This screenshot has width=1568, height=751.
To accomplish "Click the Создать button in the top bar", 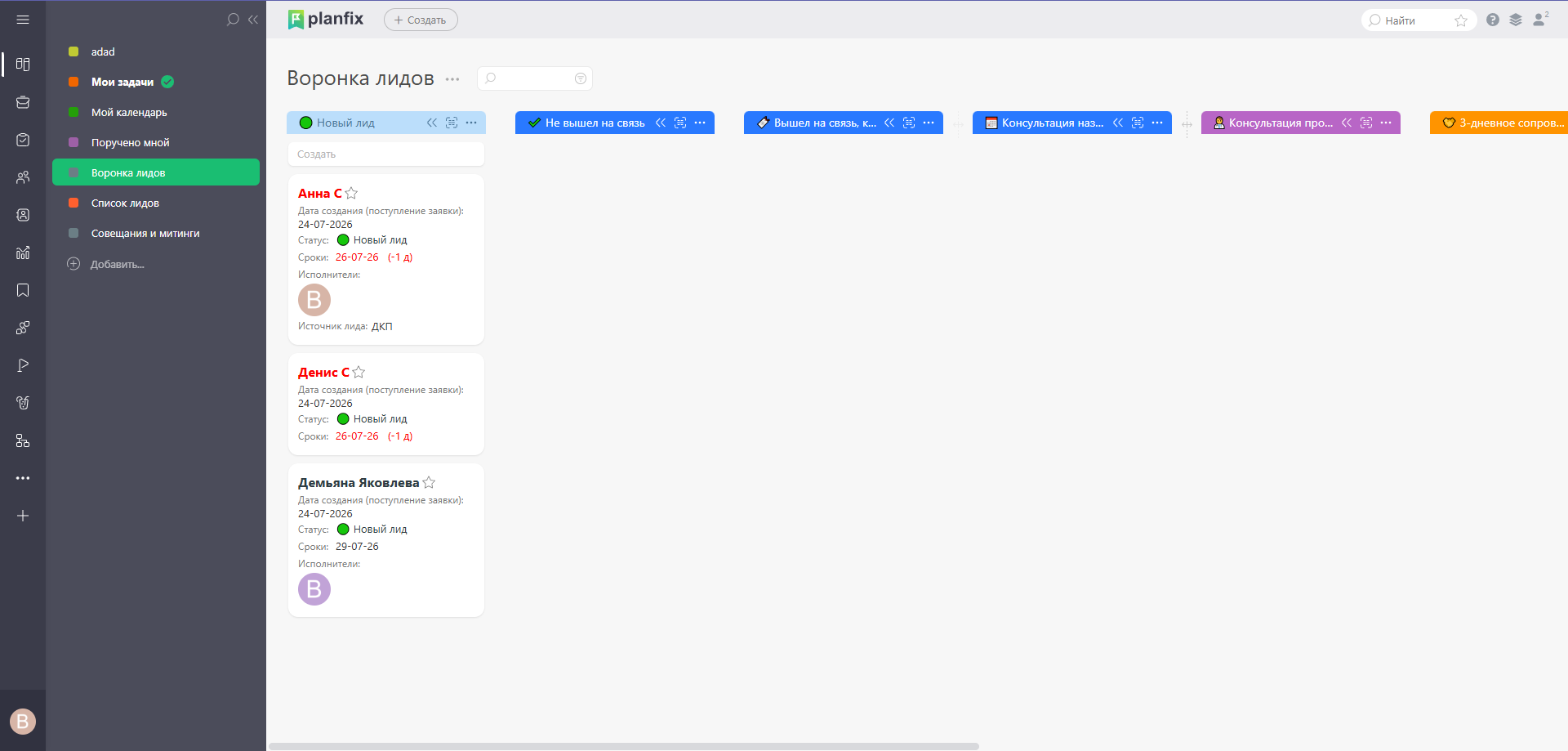I will (x=421, y=20).
